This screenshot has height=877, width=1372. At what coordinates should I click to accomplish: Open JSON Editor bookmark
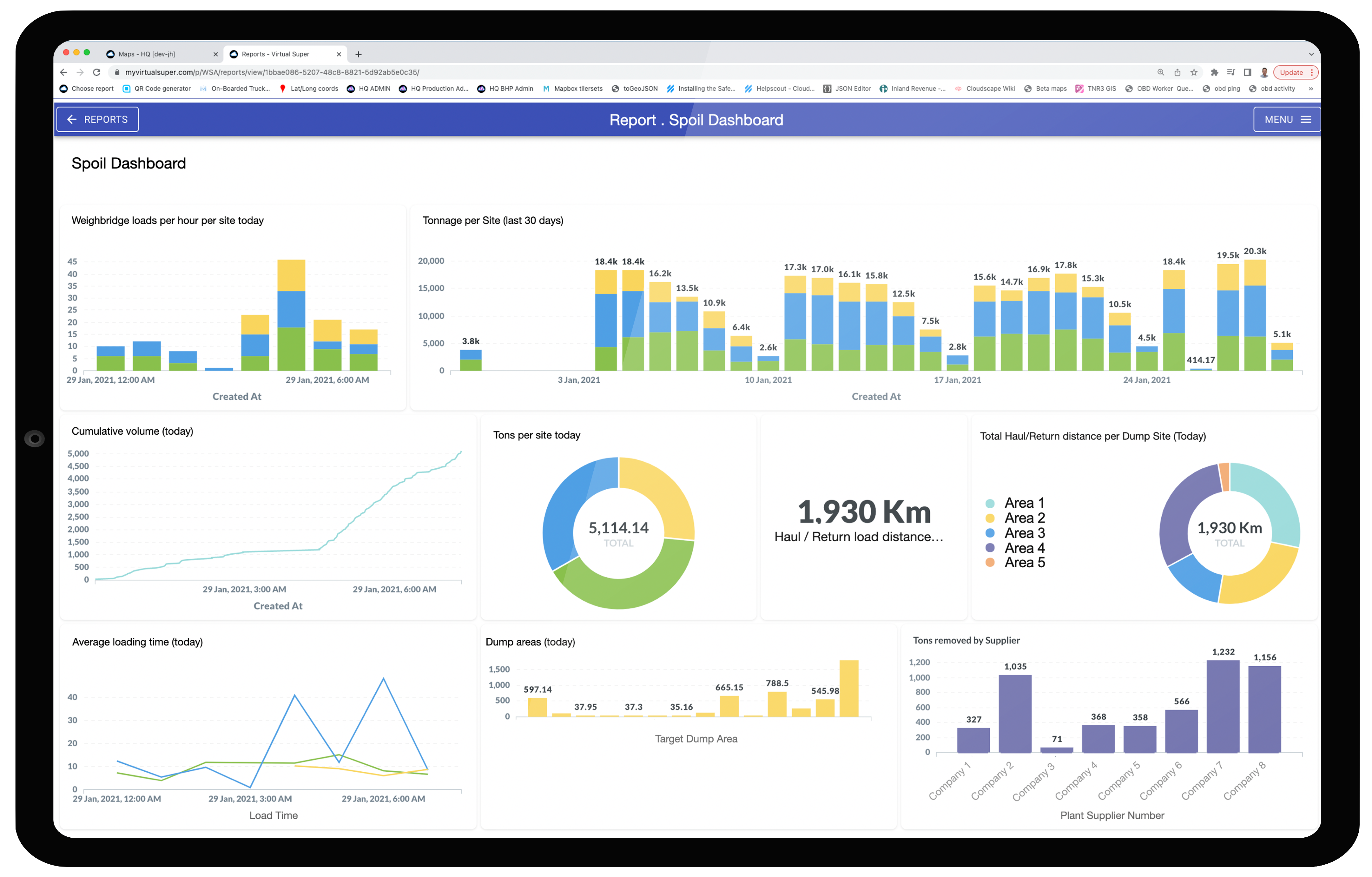[x=847, y=89]
